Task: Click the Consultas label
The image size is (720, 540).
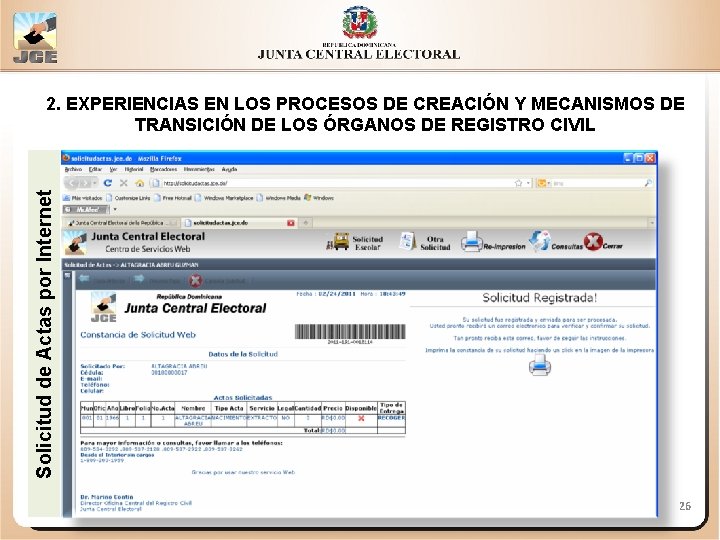Action: (567, 247)
